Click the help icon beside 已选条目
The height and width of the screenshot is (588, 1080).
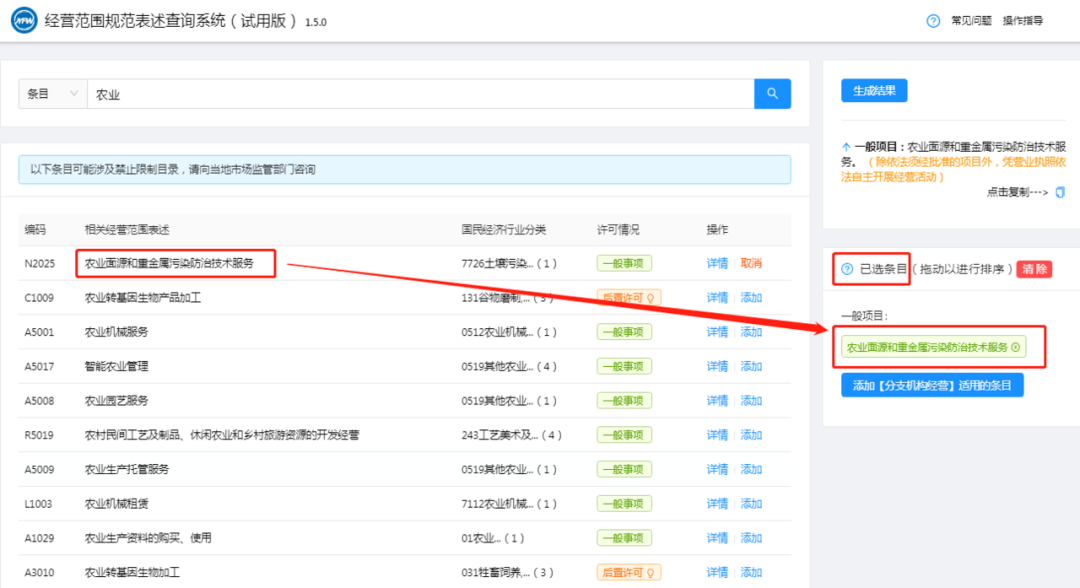[847, 269]
